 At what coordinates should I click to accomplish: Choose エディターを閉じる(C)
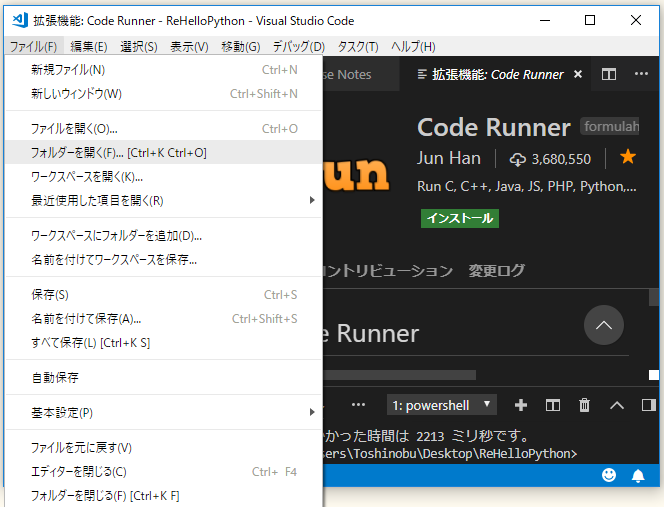(163, 471)
